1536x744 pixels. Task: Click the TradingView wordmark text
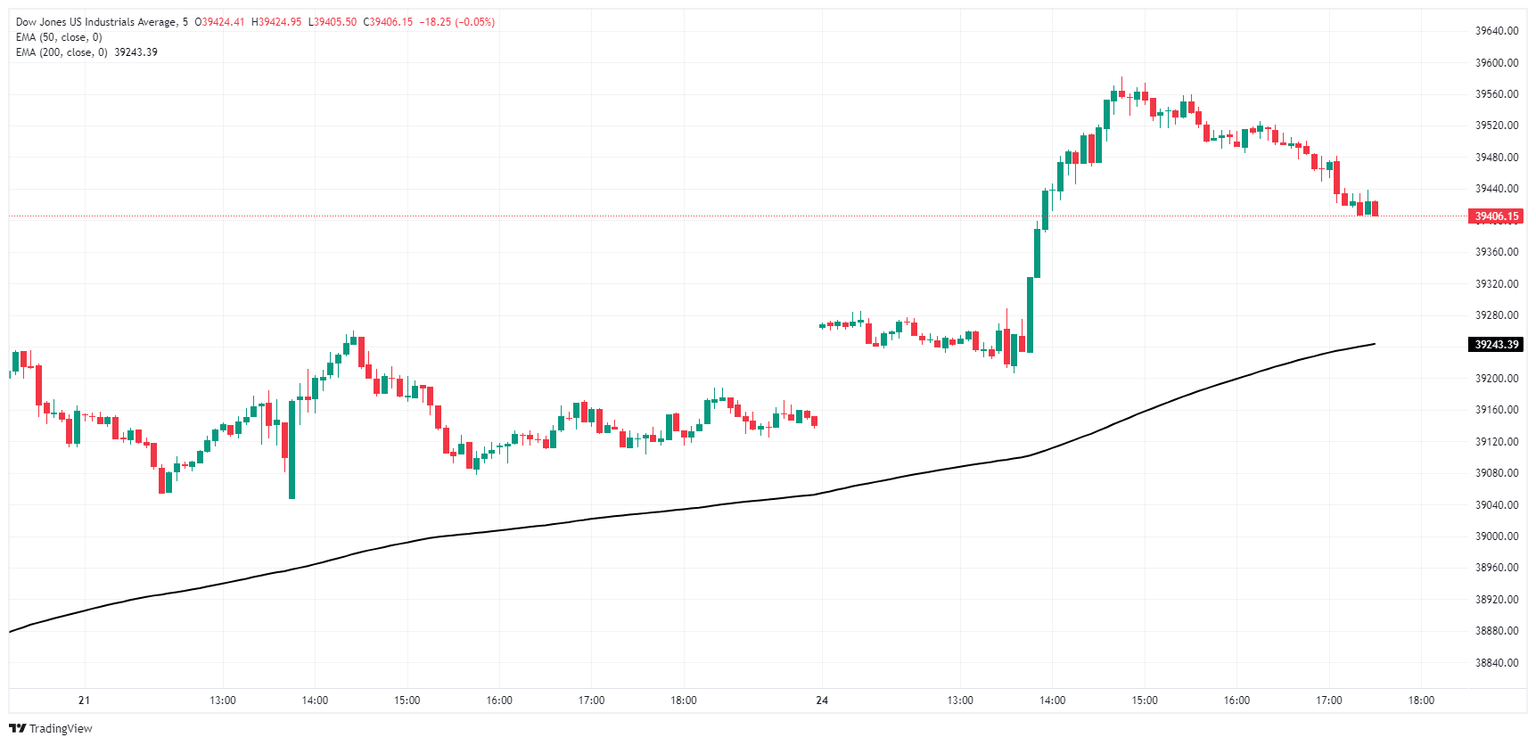click(x=61, y=729)
